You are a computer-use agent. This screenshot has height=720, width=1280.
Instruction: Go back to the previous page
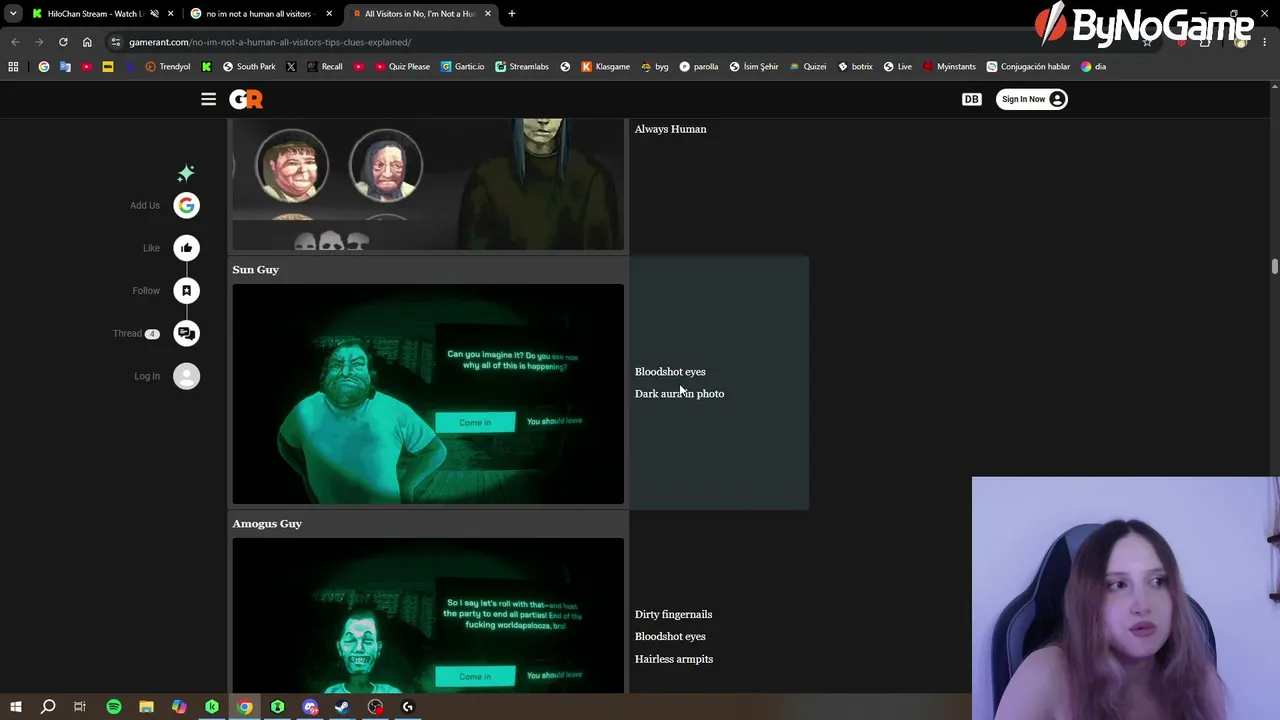point(15,42)
